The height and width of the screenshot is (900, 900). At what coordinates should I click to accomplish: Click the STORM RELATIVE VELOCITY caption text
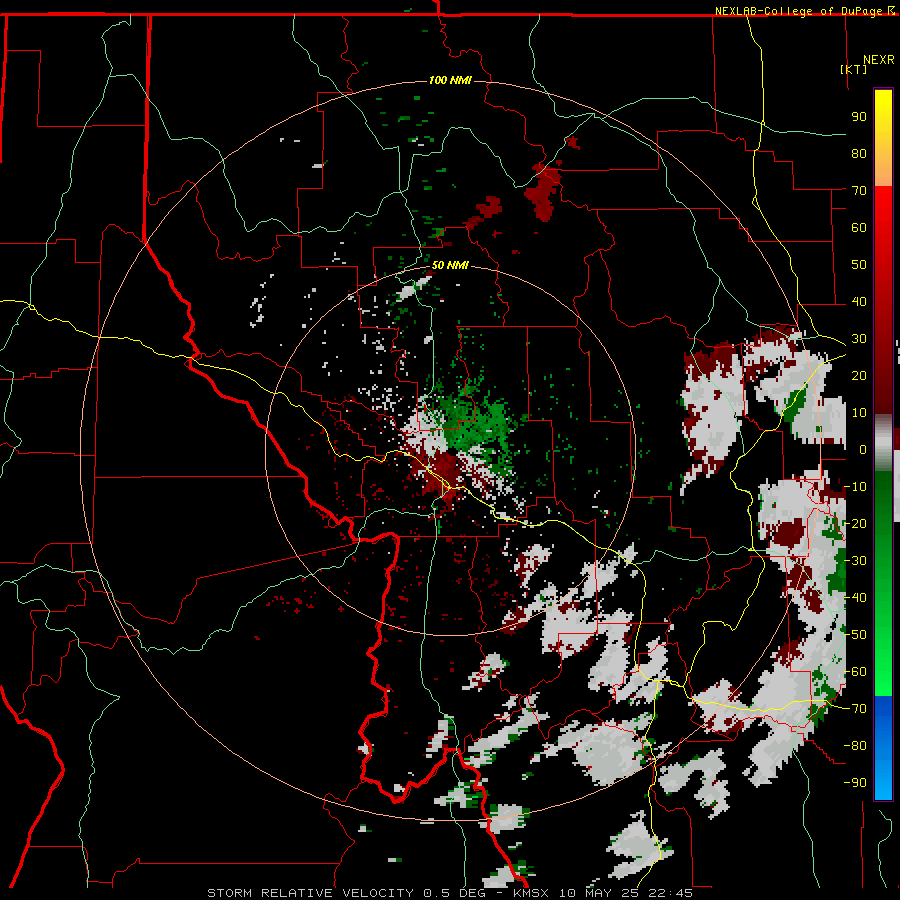coord(310,893)
